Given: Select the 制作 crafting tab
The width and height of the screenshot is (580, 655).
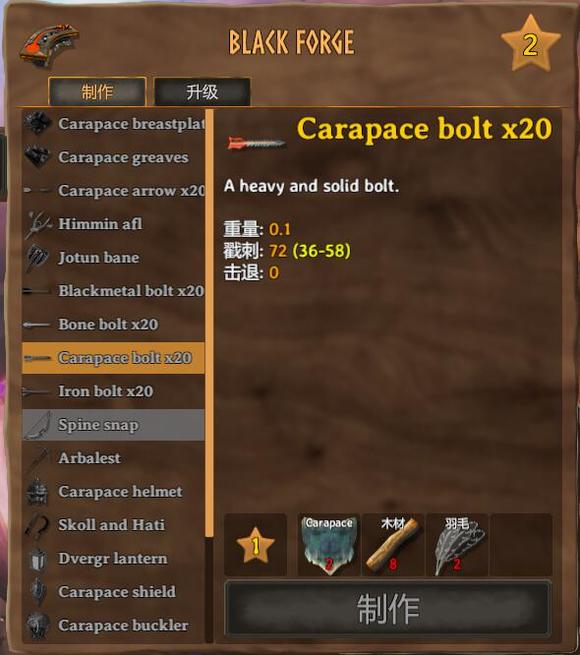Looking at the screenshot, I should point(97,91).
